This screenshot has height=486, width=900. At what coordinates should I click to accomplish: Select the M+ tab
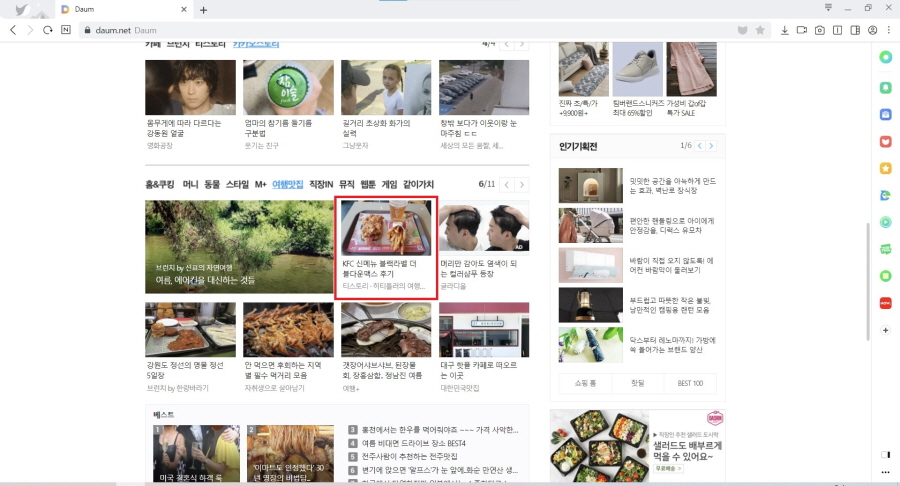261,184
